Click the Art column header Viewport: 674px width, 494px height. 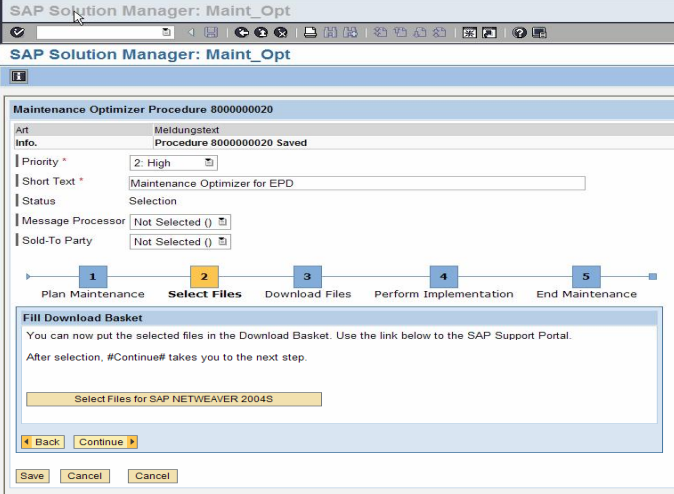click(22, 130)
